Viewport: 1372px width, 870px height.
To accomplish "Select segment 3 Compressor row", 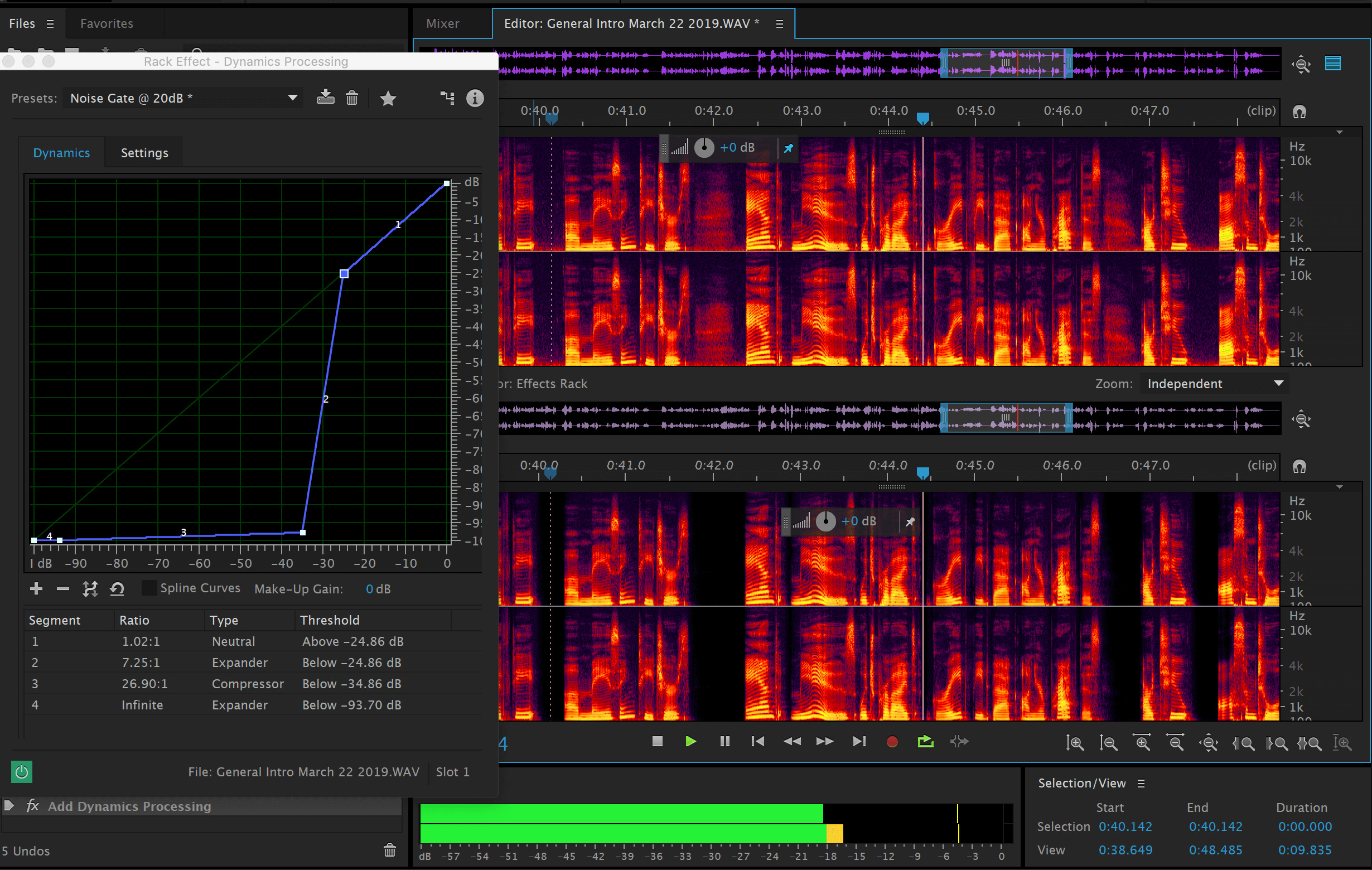I will point(248,684).
